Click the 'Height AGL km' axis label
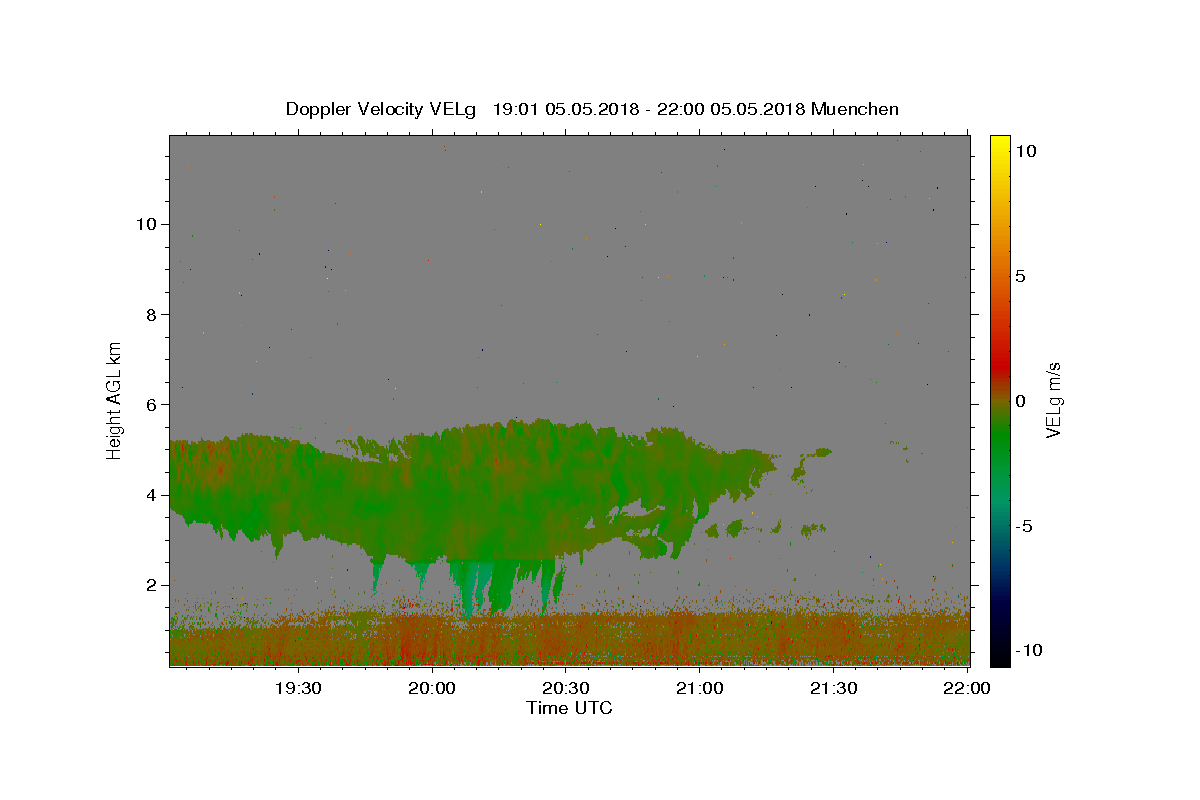1200x800 pixels. click(115, 400)
